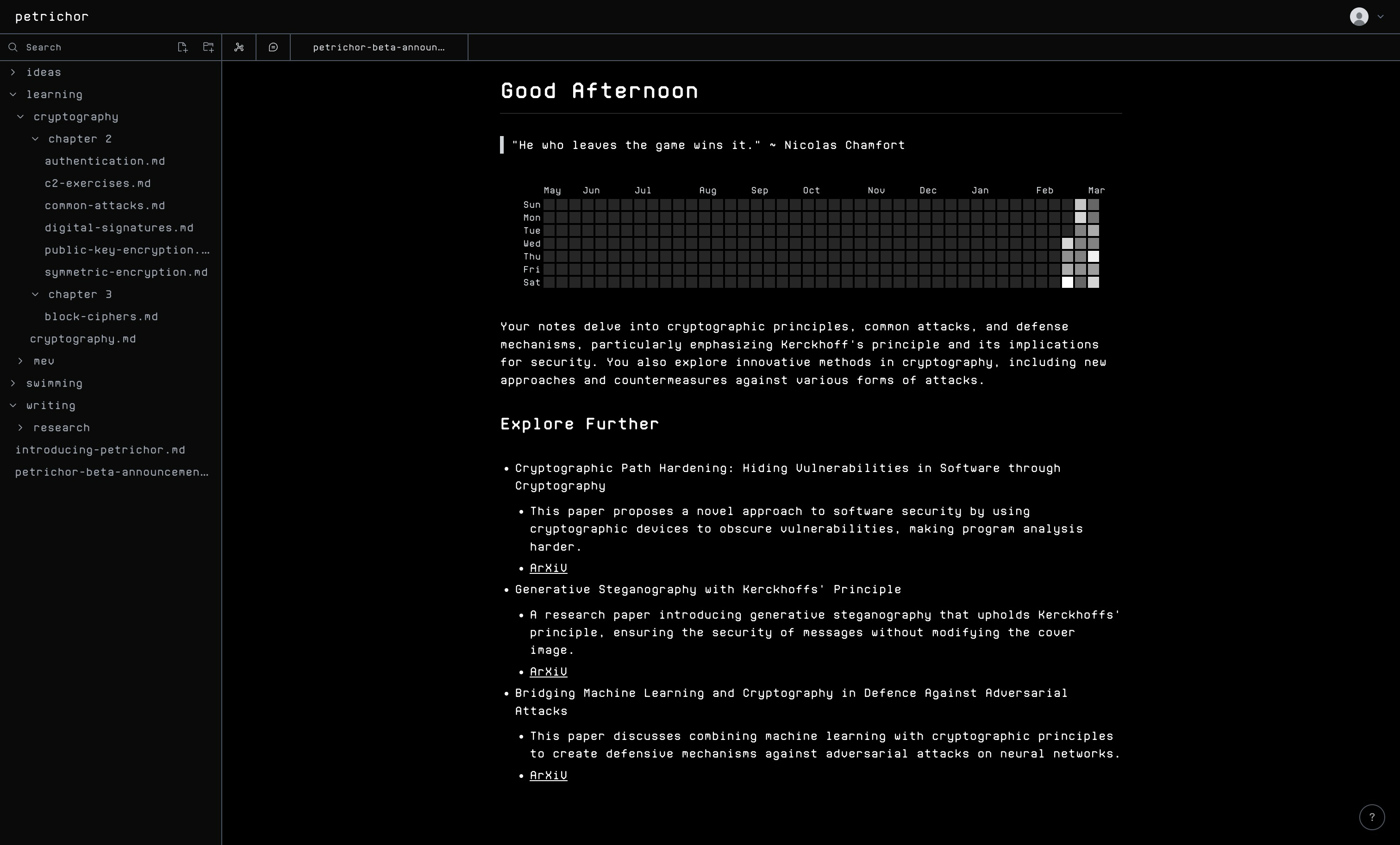Open the graph view icon
Viewport: 1400px width, 845px height.
(238, 47)
